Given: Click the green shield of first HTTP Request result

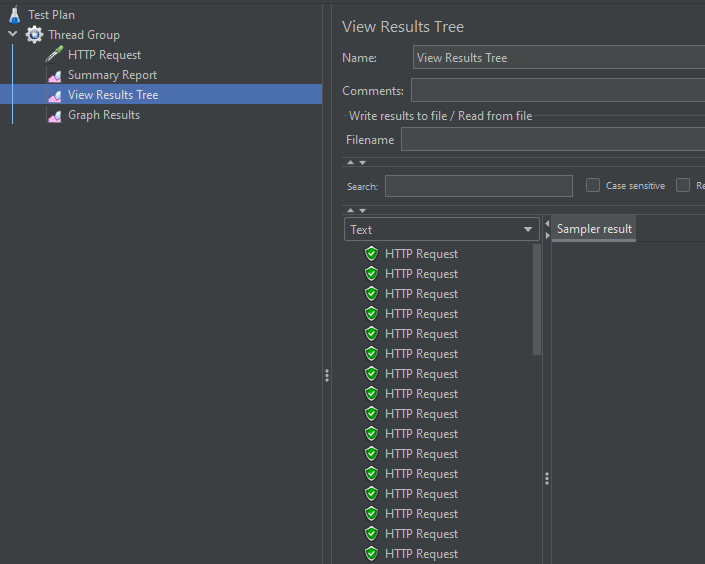Looking at the screenshot, I should click(x=371, y=254).
